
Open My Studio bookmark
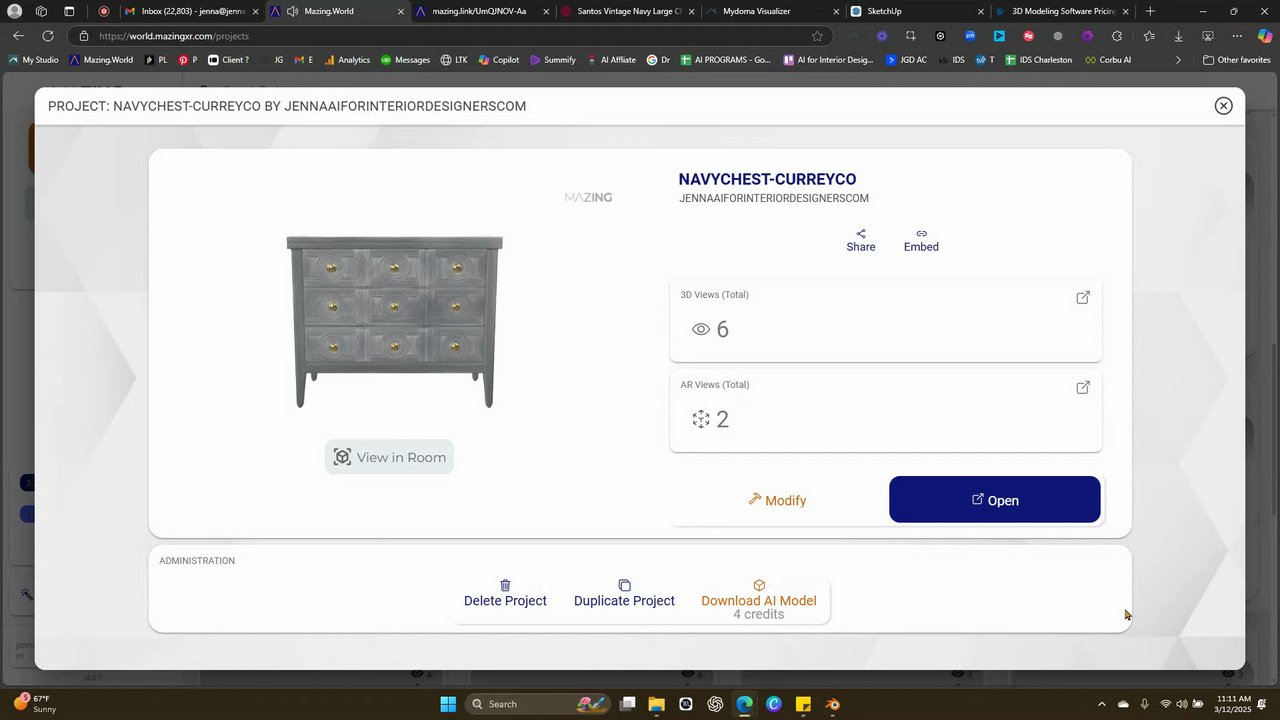click(34, 60)
